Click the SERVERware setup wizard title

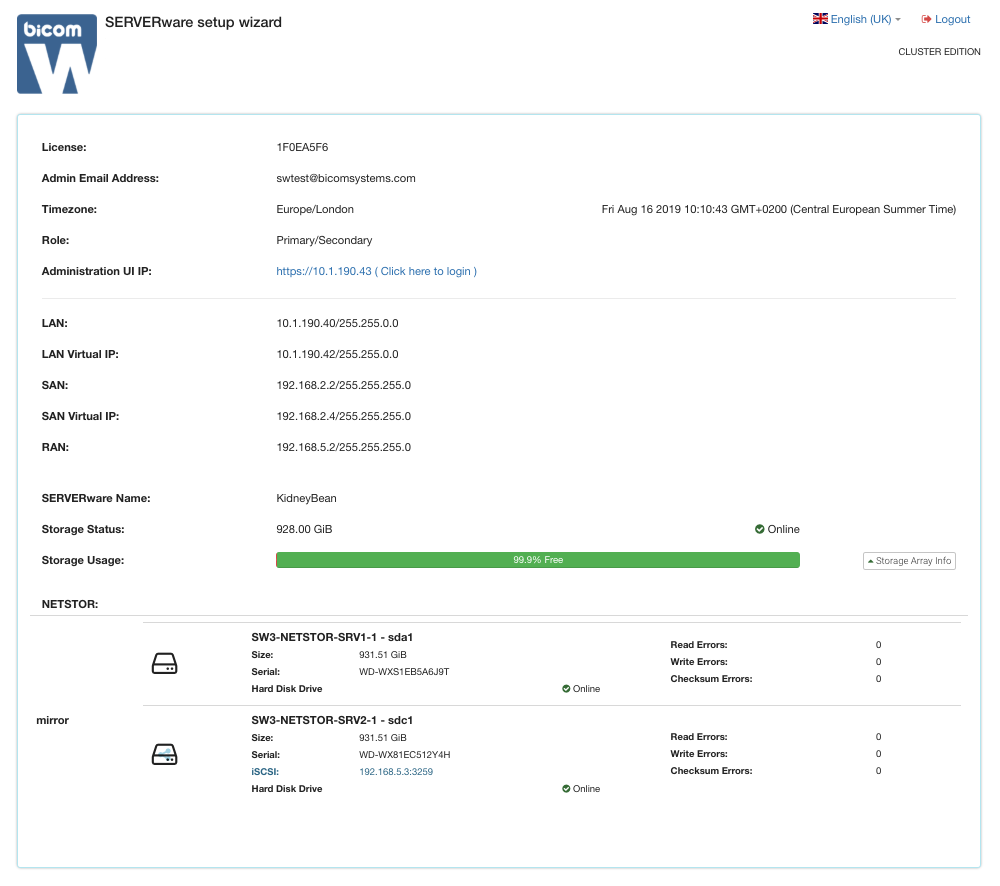193,22
